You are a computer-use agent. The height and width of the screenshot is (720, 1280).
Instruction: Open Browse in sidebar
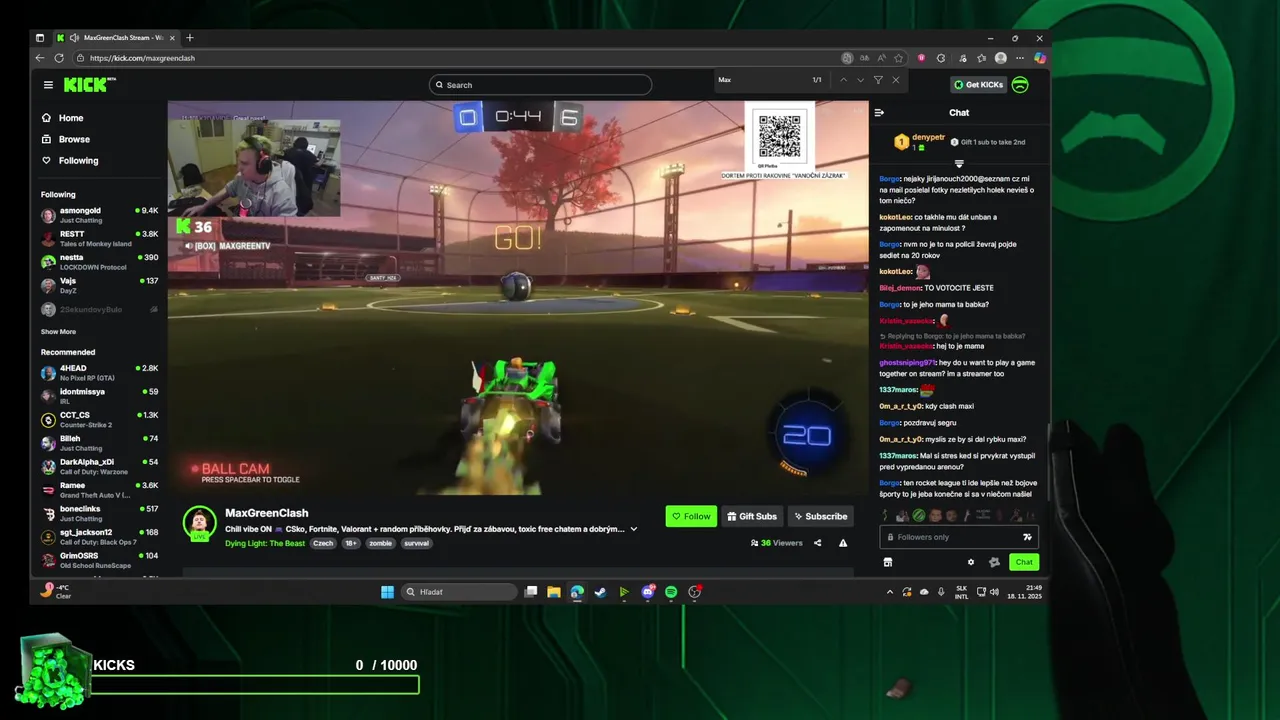point(74,139)
